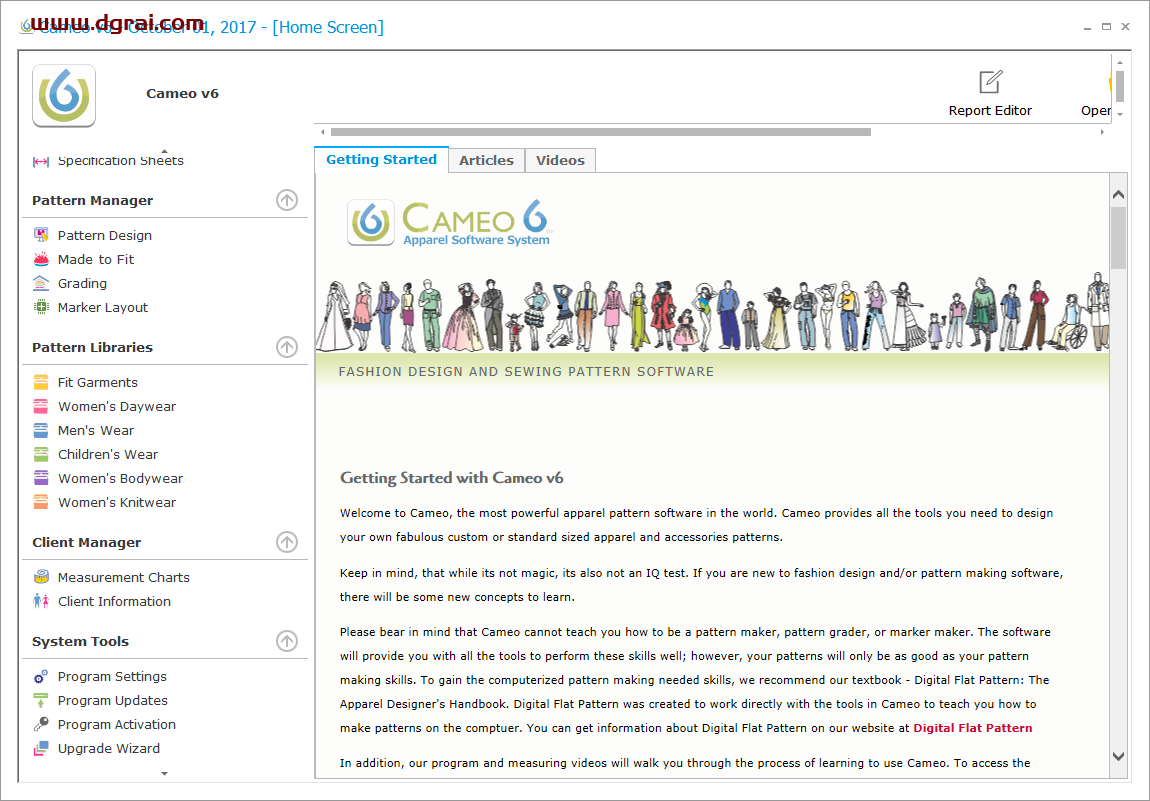
Task: Click the Children's Wear drawer icon
Action: point(41,454)
